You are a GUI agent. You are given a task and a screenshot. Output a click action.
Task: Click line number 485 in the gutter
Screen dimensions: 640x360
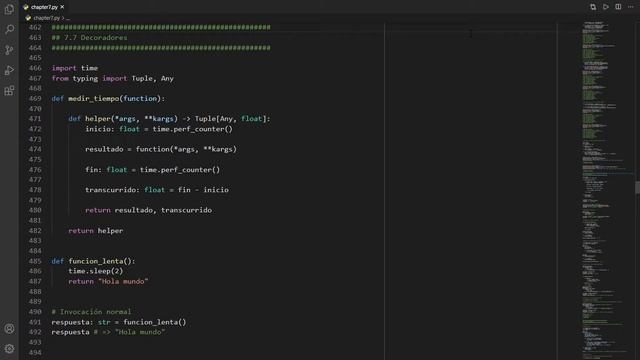pos(35,261)
